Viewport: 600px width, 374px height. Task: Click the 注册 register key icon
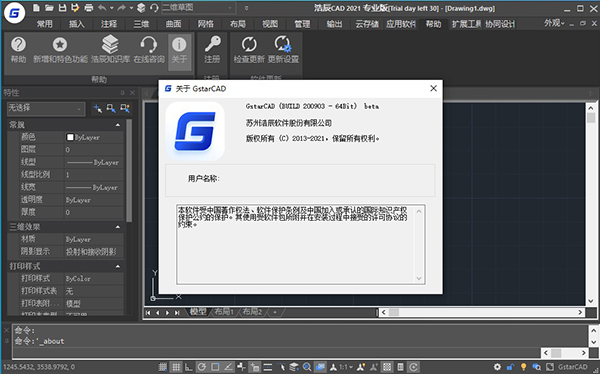[212, 49]
